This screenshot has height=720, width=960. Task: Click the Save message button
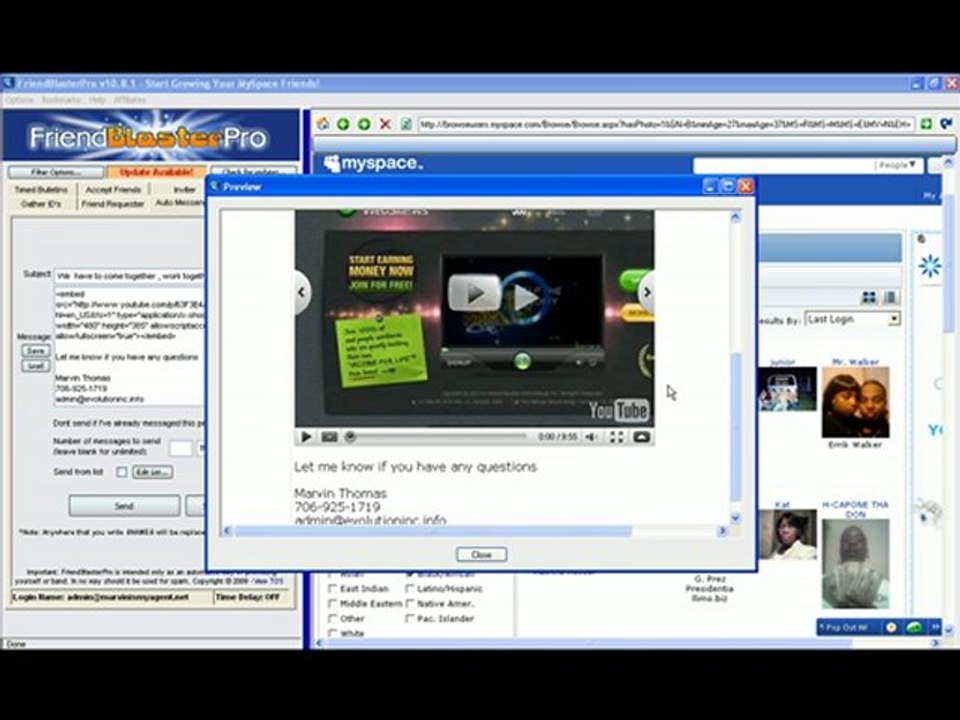coord(36,351)
